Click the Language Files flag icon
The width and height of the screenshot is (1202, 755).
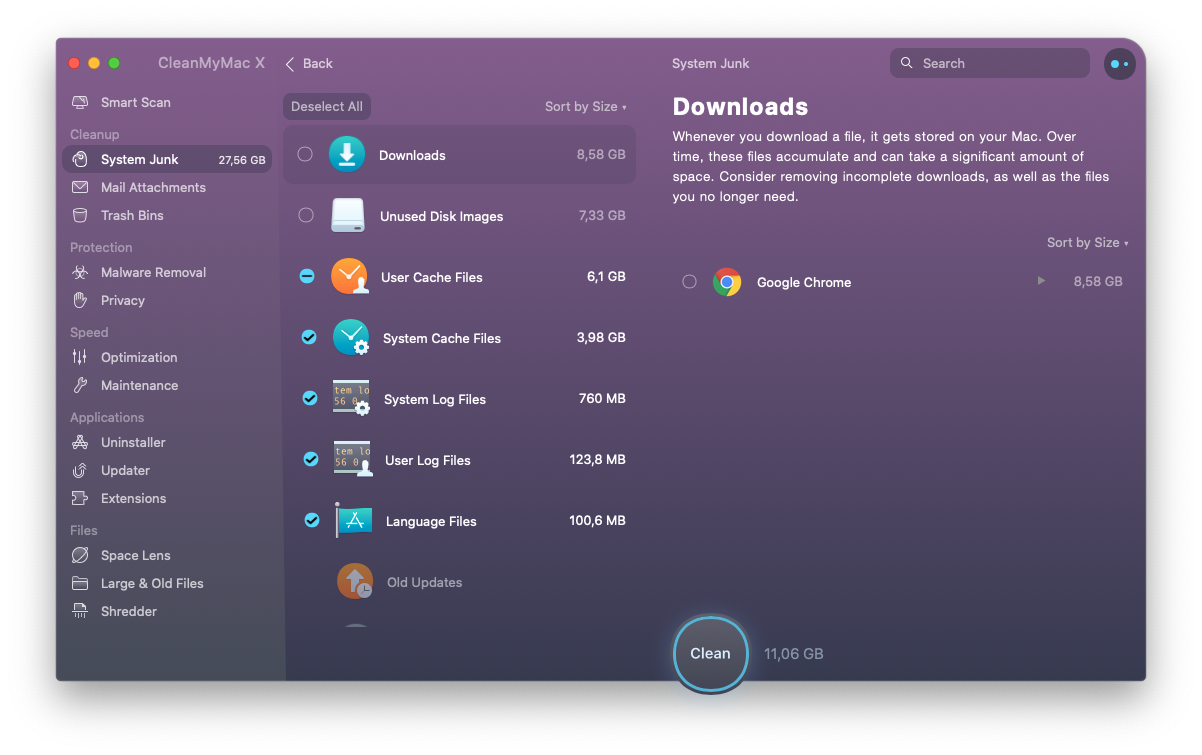[x=353, y=521]
